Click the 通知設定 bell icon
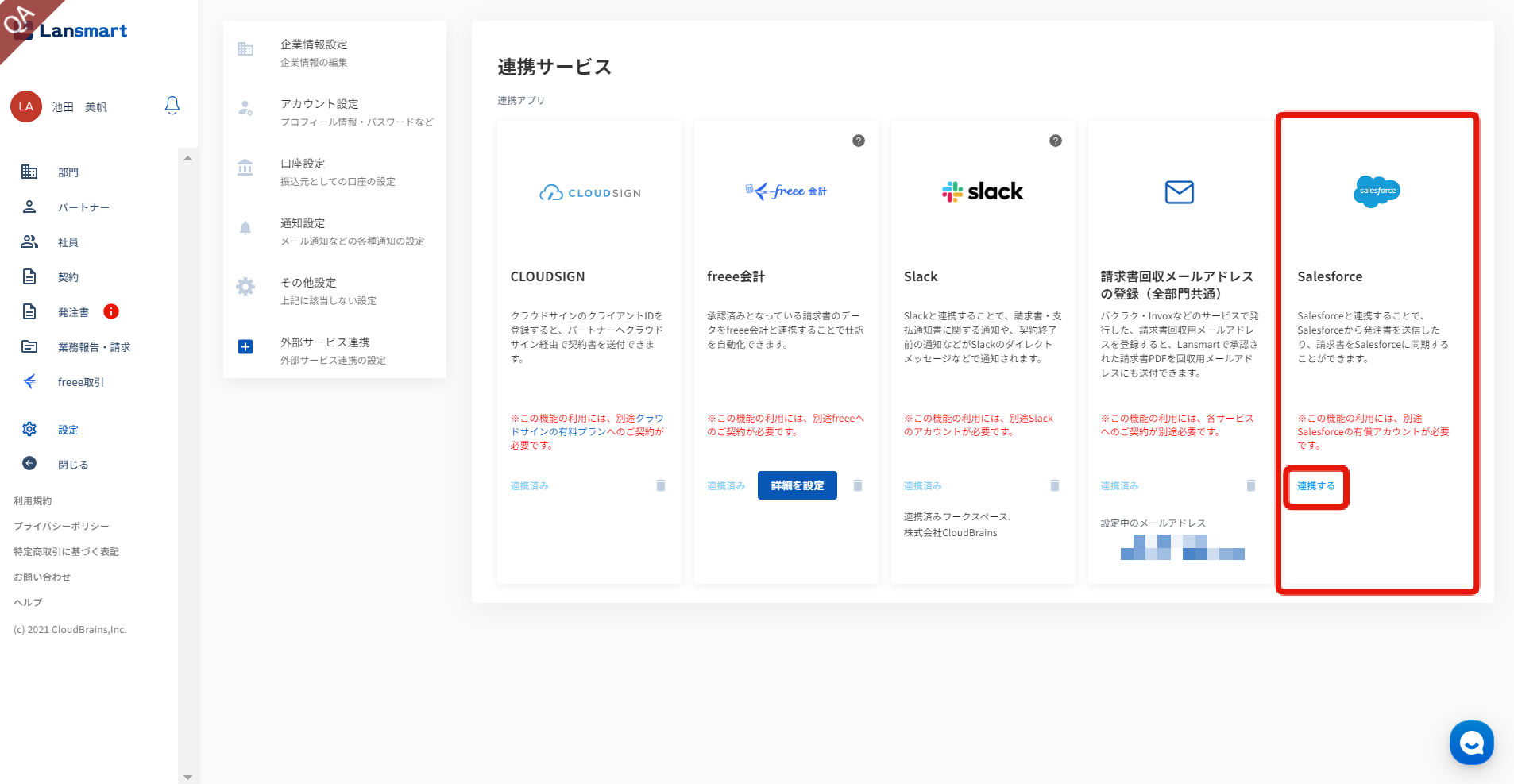This screenshot has height=784, width=1514. (245, 228)
